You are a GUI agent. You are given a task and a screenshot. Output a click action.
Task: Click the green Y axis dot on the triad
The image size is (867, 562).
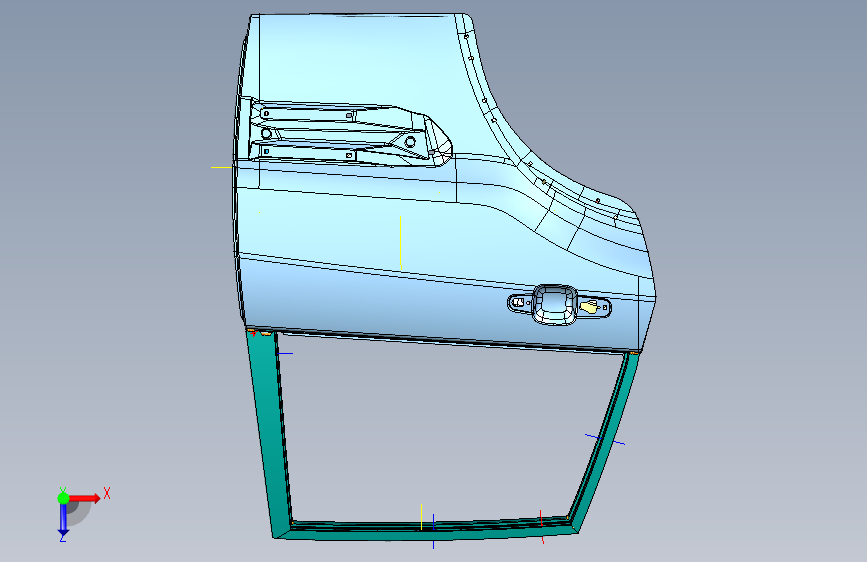[x=63, y=498]
